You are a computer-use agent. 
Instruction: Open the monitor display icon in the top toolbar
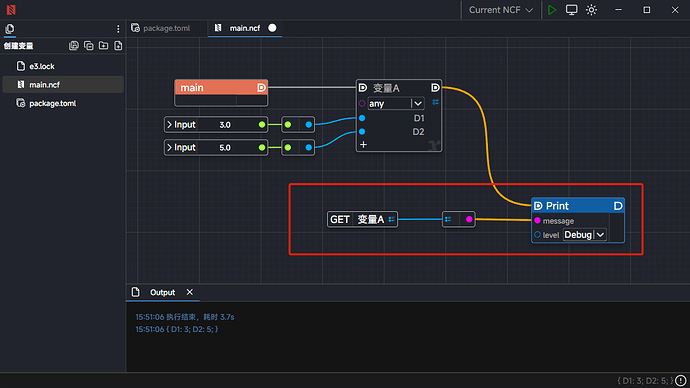coord(571,10)
